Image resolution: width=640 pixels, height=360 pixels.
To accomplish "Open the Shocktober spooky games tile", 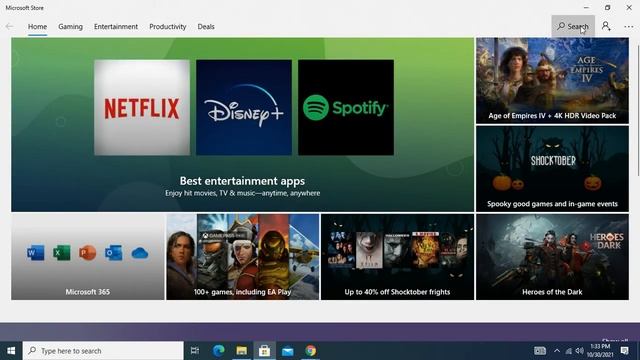I will (552, 169).
